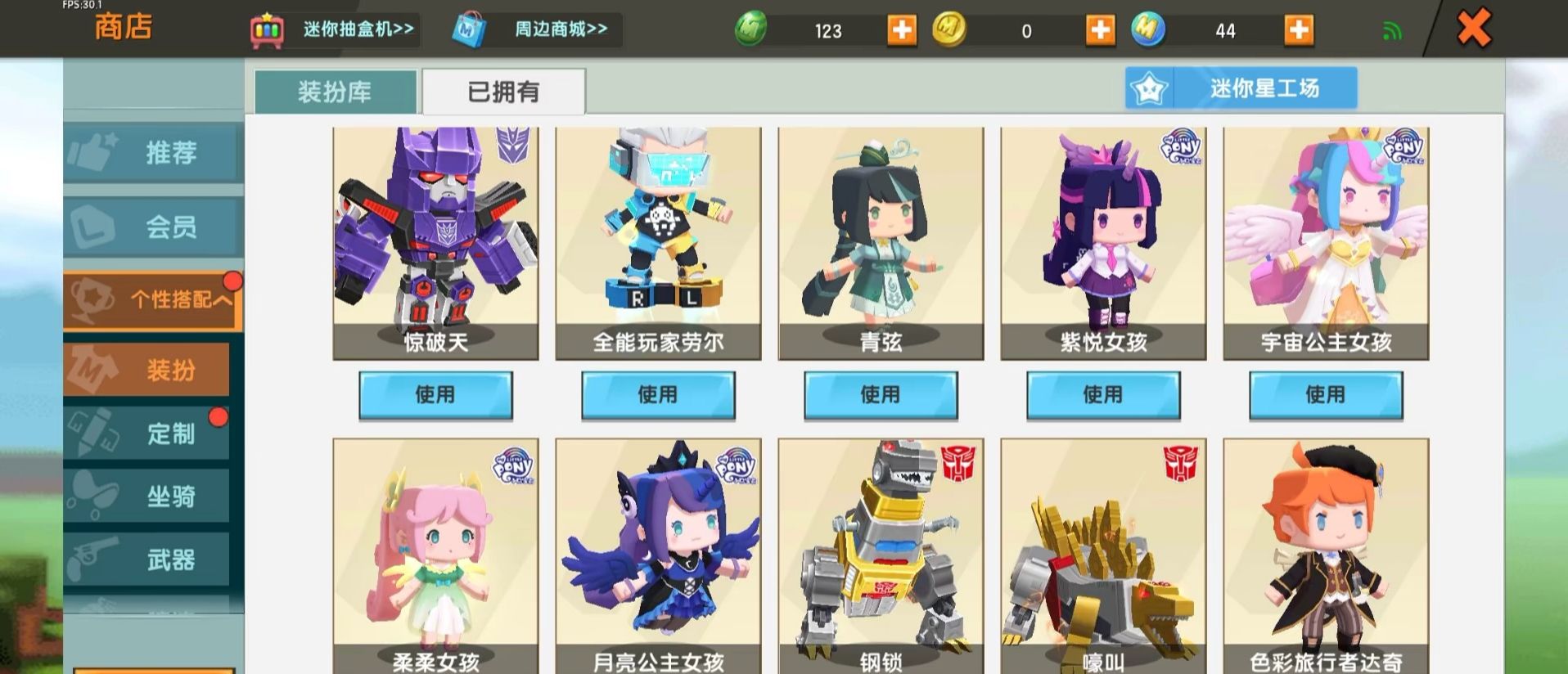The height and width of the screenshot is (674, 1568).
Task: Add blue mini points with plus icon
Action: [x=1299, y=31]
